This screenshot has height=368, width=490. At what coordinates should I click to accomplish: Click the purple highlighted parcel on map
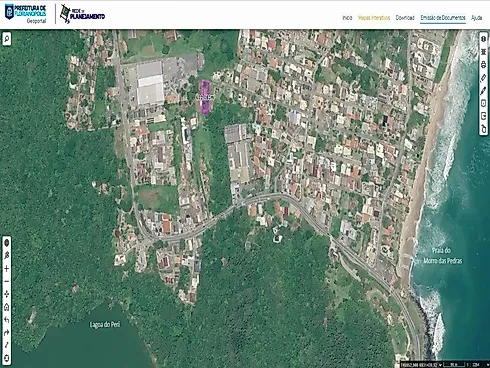tap(206, 97)
